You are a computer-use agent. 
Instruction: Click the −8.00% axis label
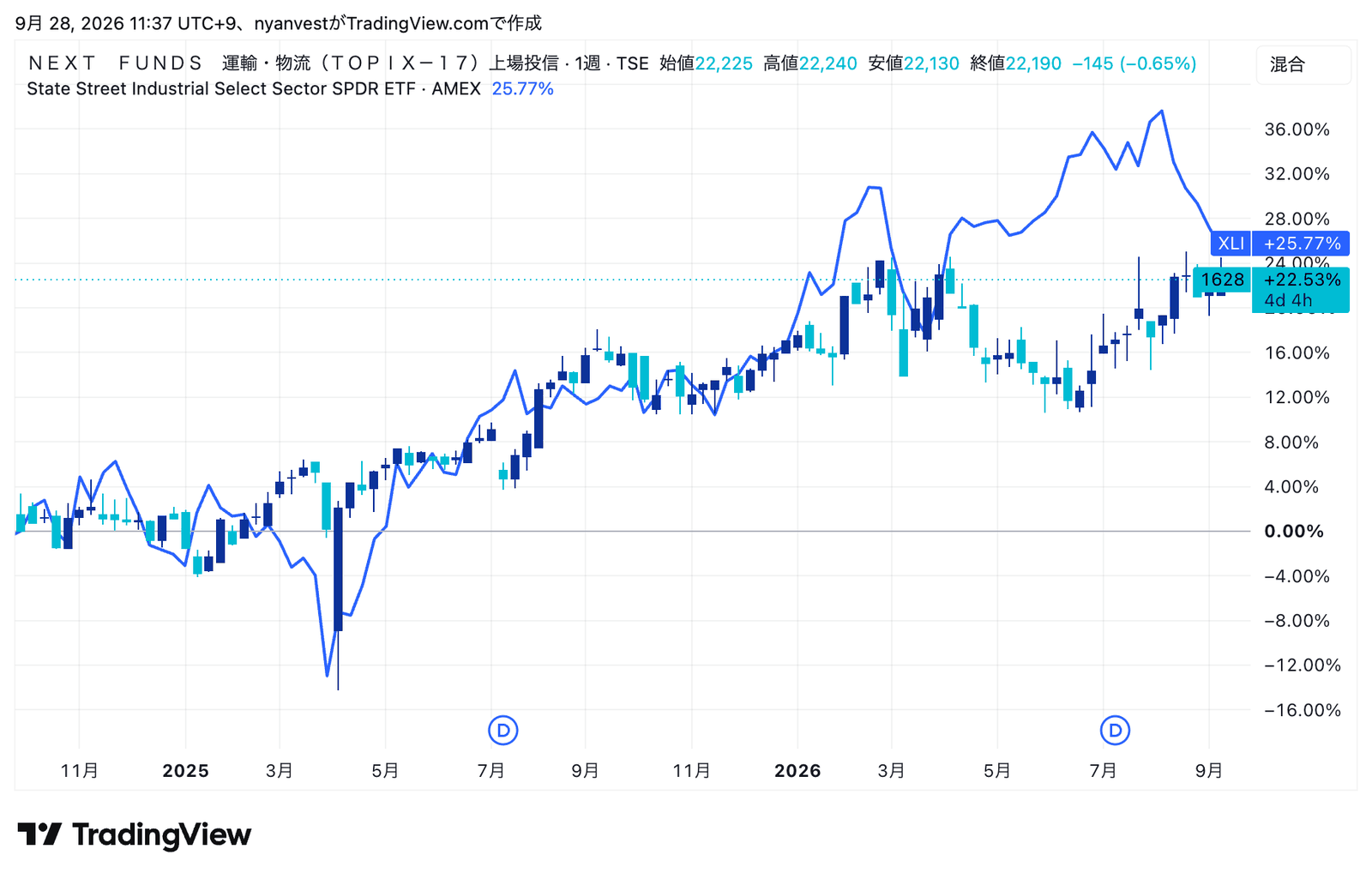point(1297,621)
